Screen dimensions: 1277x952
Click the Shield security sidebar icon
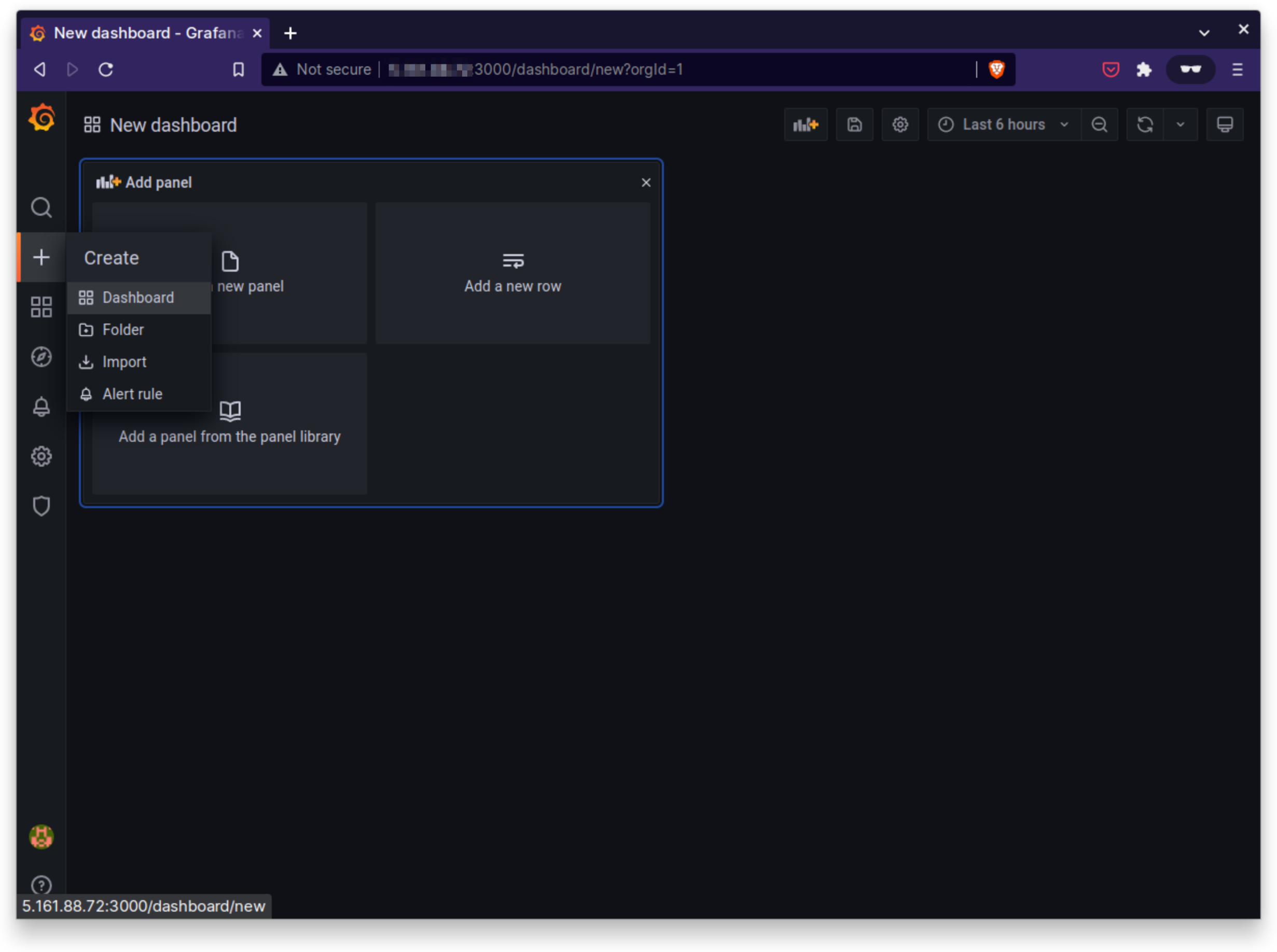41,506
